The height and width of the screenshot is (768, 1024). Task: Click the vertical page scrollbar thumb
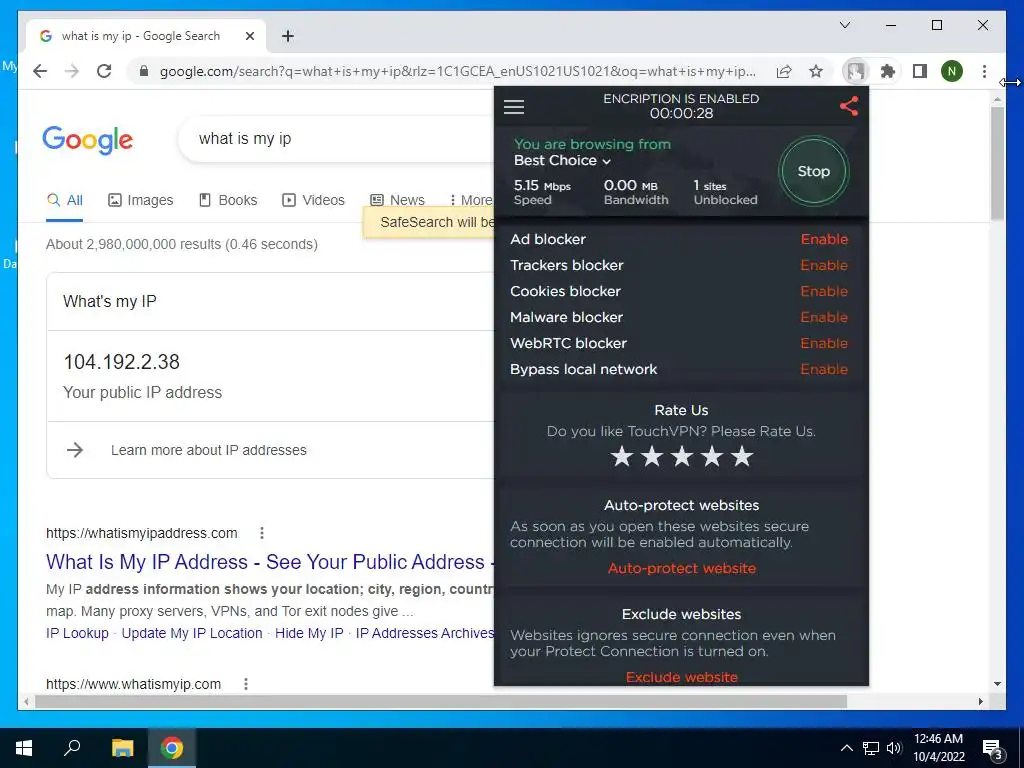997,163
